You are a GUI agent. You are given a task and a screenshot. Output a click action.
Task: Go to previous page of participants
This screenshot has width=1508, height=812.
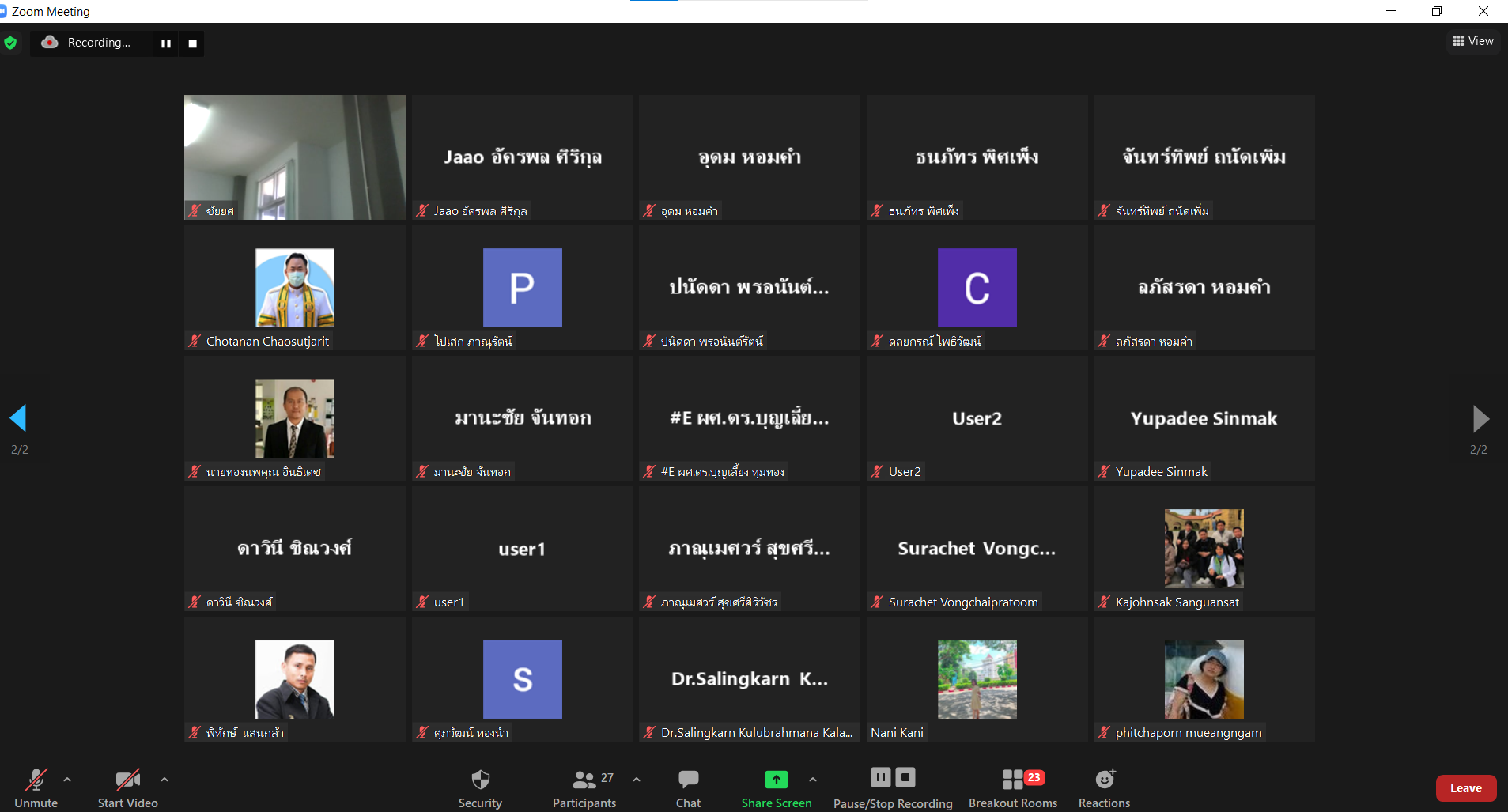click(18, 418)
